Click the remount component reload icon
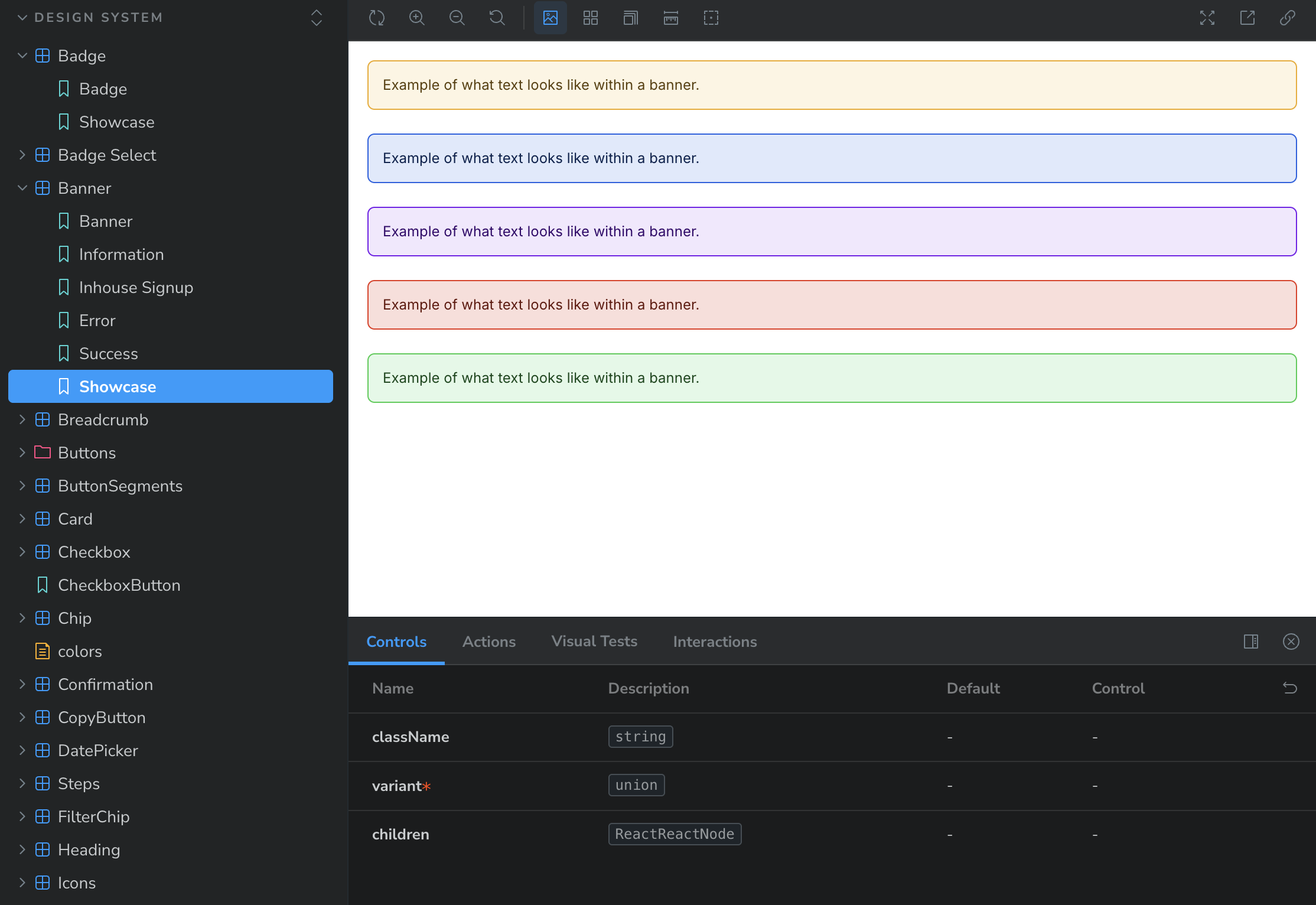This screenshot has height=905, width=1316. [x=376, y=18]
